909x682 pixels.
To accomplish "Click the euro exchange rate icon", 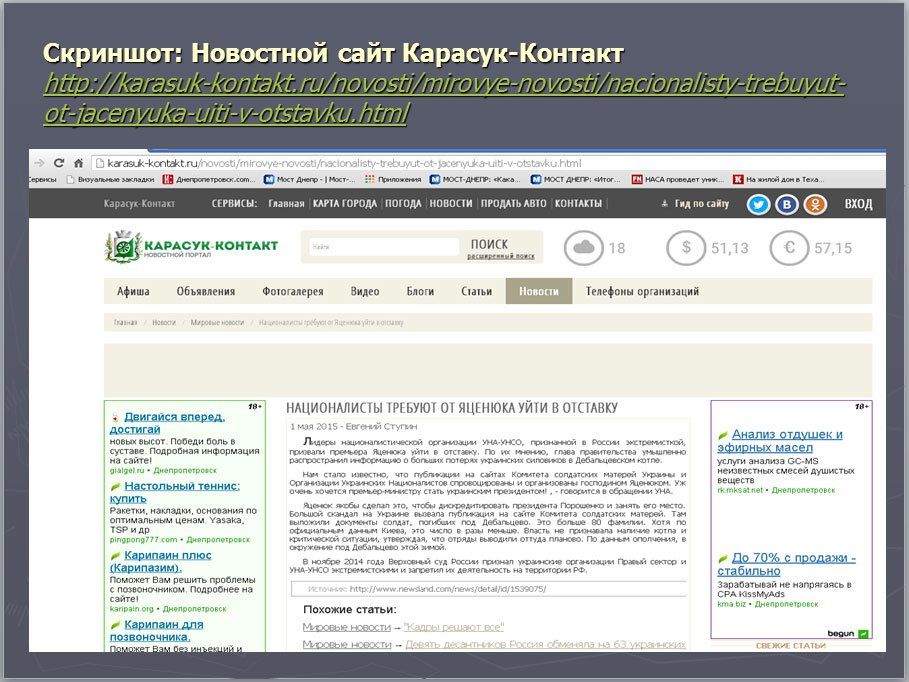I will click(789, 248).
